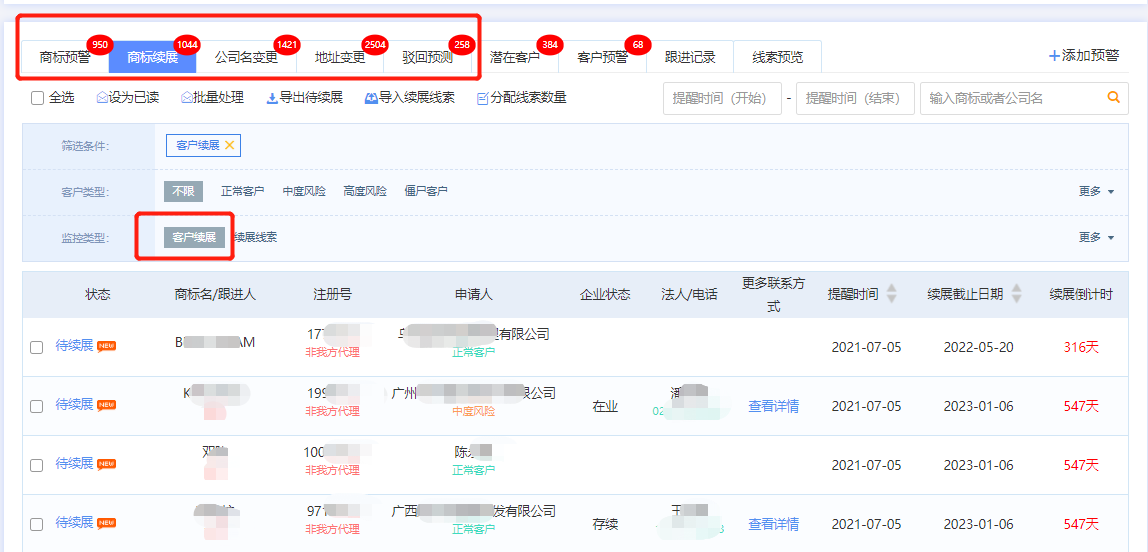This screenshot has width=1148, height=552.
Task: Sort by 续展截止日期 column arrows
Action: (x=1016, y=294)
